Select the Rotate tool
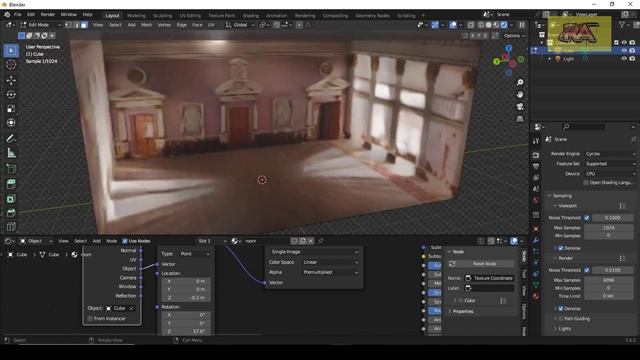Screen dimensions: 640x360 click(11, 94)
